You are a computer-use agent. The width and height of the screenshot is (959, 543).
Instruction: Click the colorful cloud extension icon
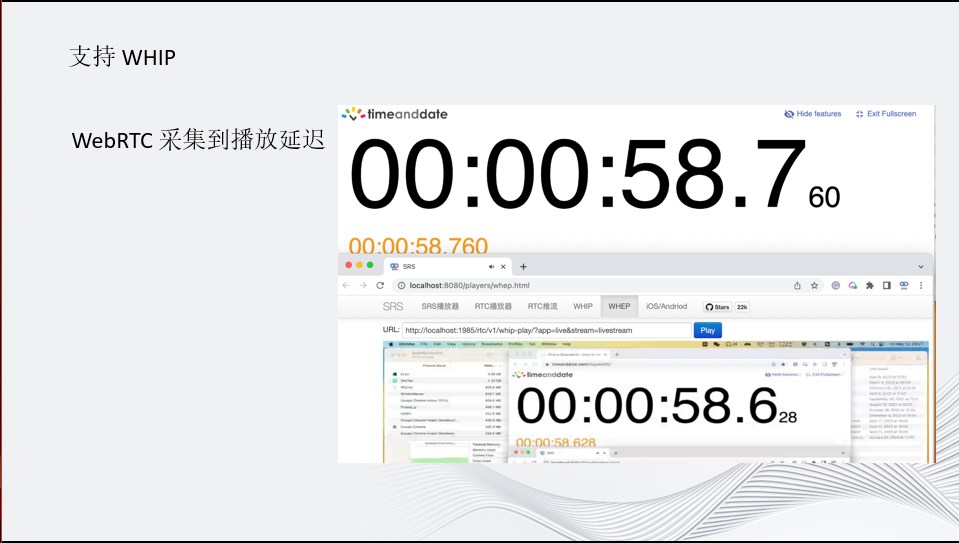[x=853, y=286]
